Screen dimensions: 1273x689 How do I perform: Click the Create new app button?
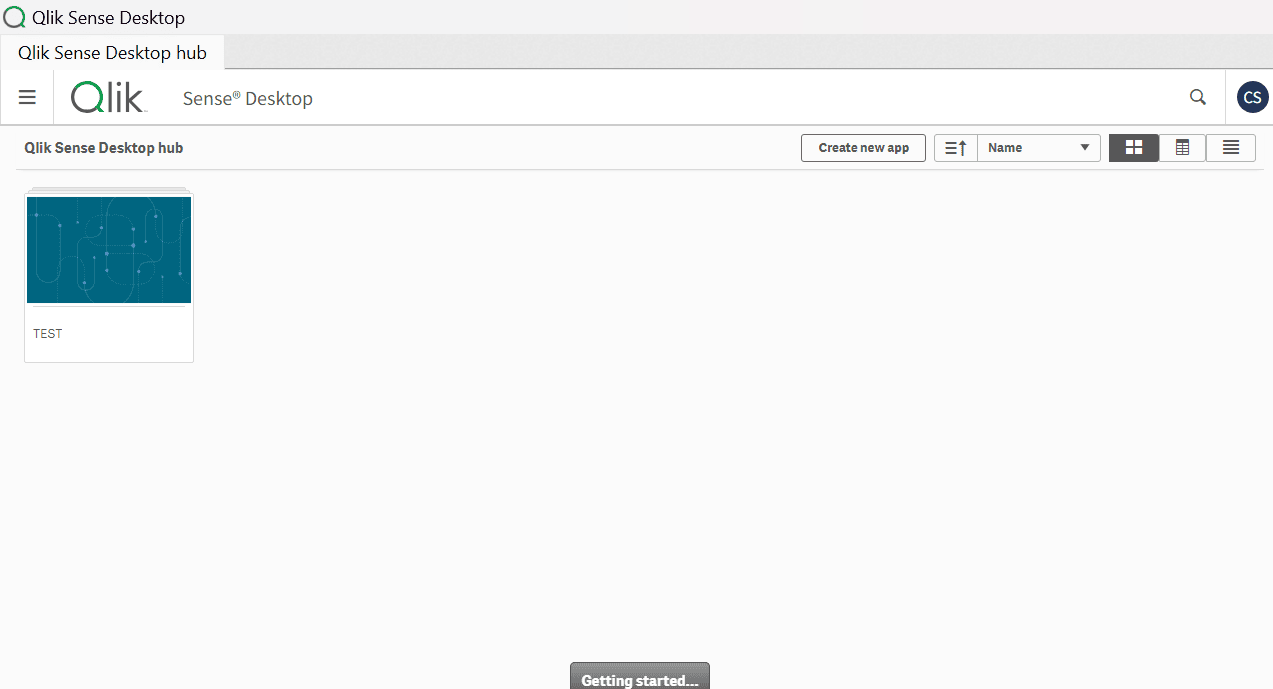point(862,147)
